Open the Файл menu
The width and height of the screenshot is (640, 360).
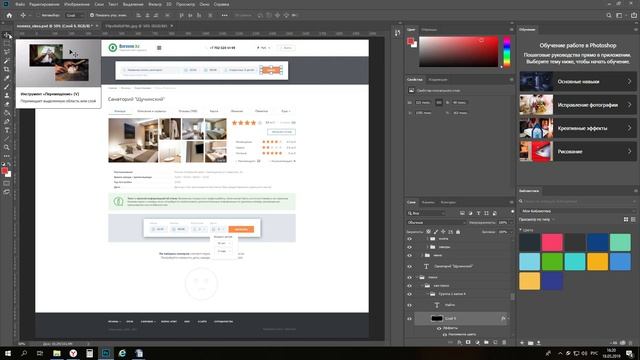point(20,4)
